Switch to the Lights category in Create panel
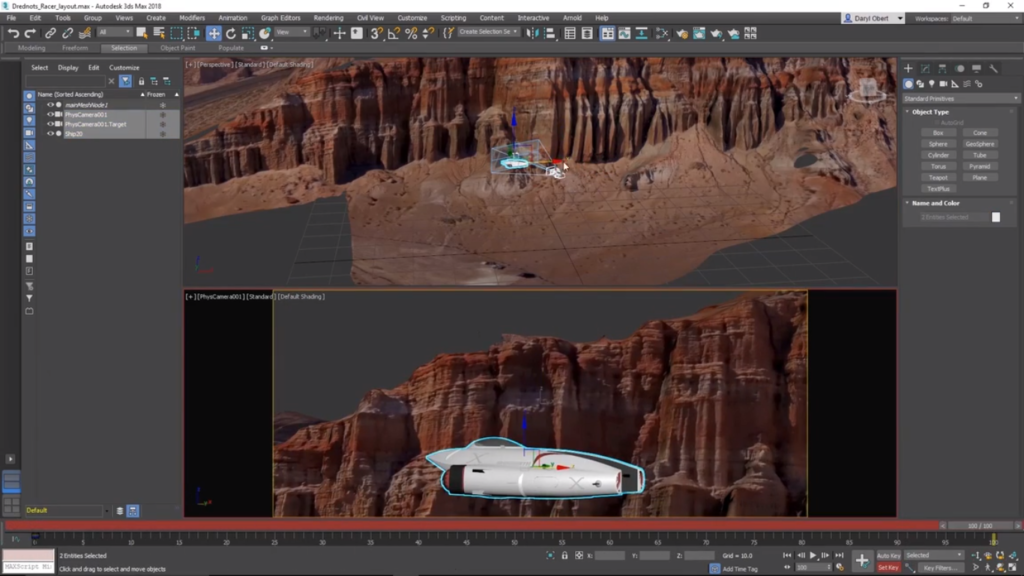The height and width of the screenshot is (576, 1024). (932, 84)
